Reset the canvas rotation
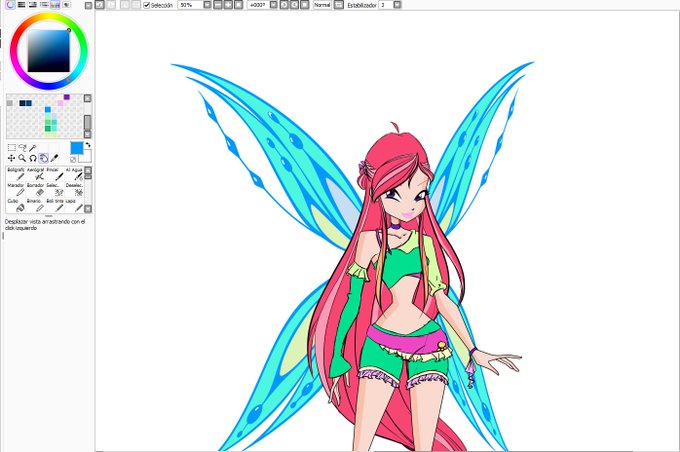This screenshot has height=452, width=680. click(305, 5)
